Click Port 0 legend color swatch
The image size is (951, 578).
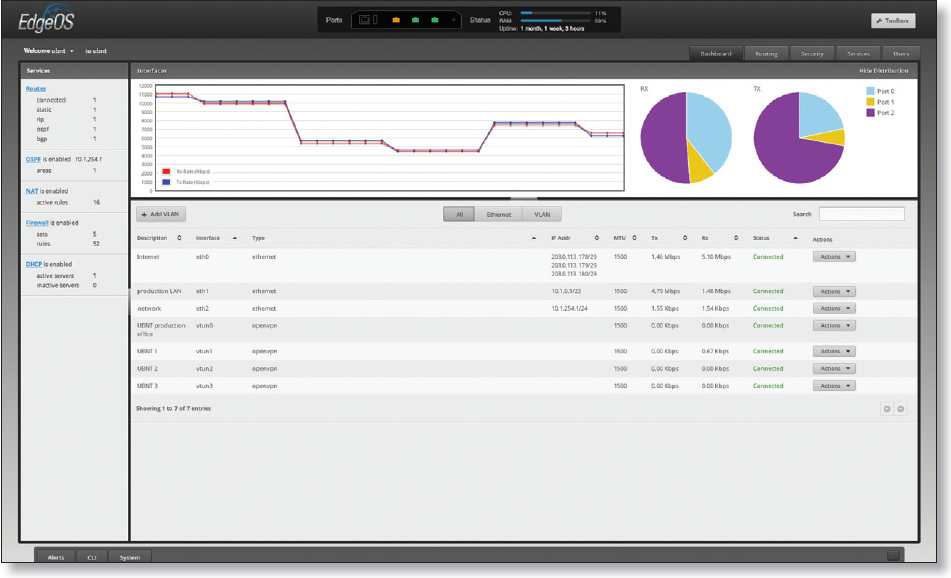pos(870,91)
